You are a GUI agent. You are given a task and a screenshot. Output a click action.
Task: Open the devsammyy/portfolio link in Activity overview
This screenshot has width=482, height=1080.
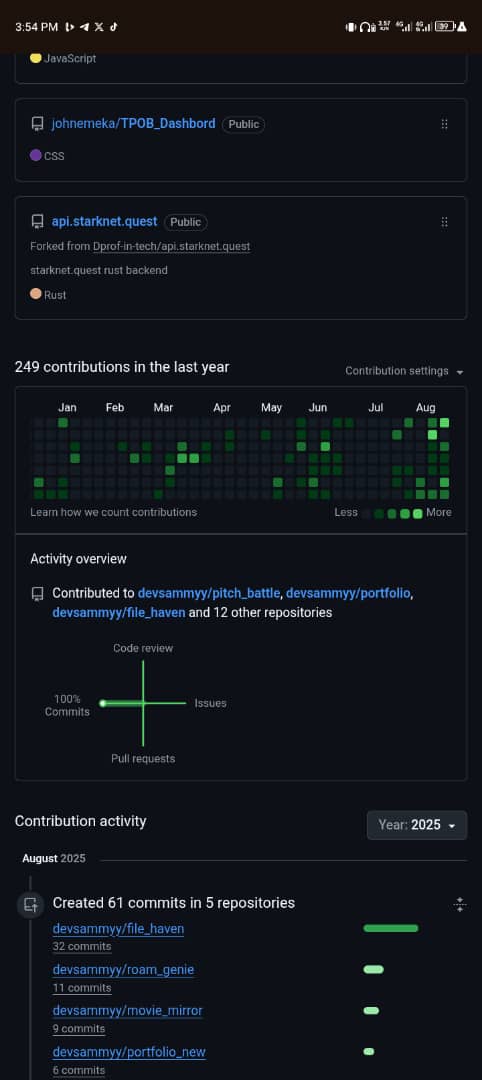348,593
